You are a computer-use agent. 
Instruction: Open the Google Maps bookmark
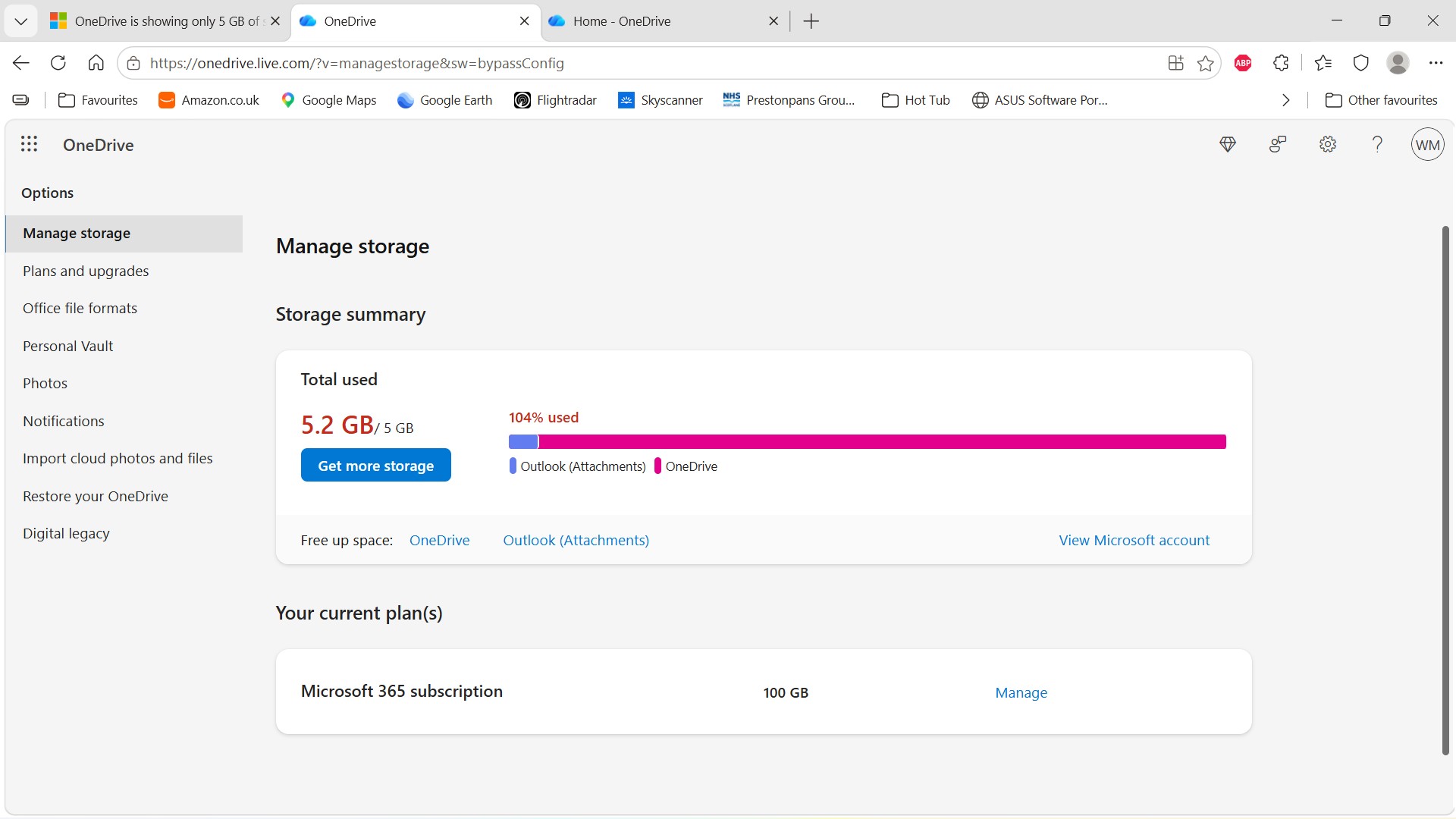point(328,100)
